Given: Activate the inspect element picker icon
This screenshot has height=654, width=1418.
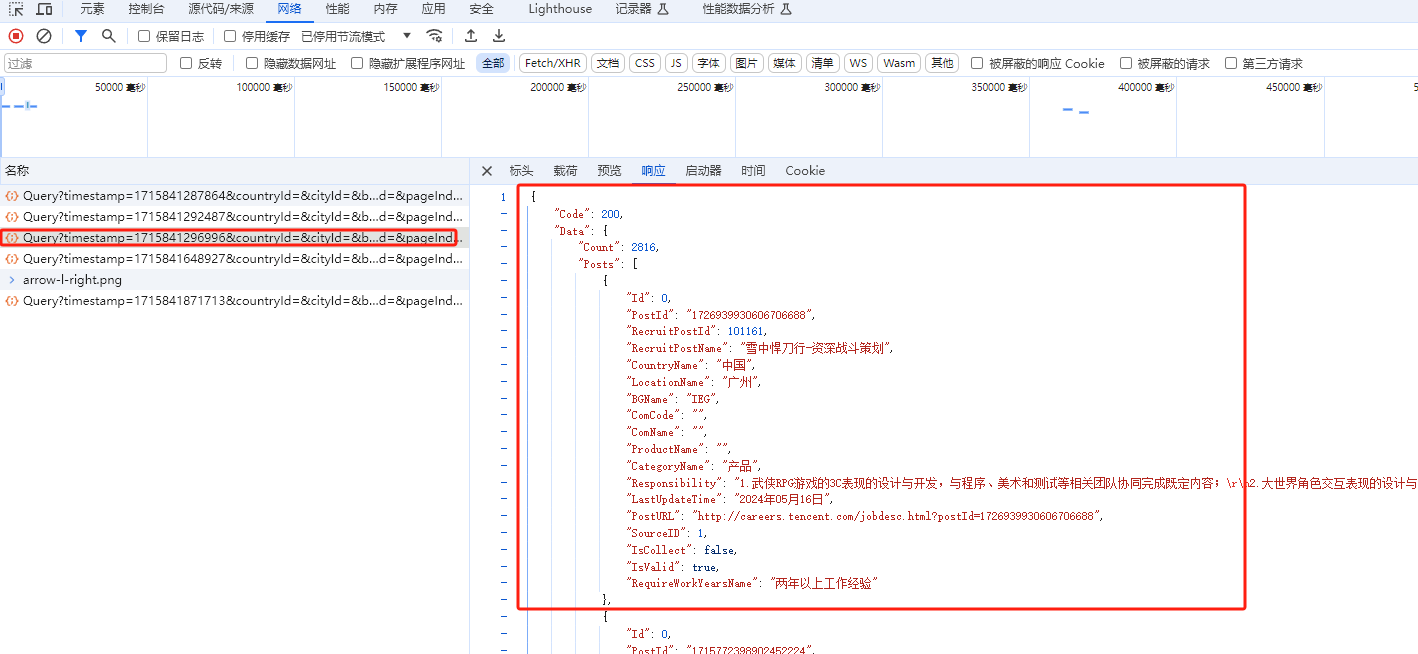Looking at the screenshot, I should [x=17, y=9].
